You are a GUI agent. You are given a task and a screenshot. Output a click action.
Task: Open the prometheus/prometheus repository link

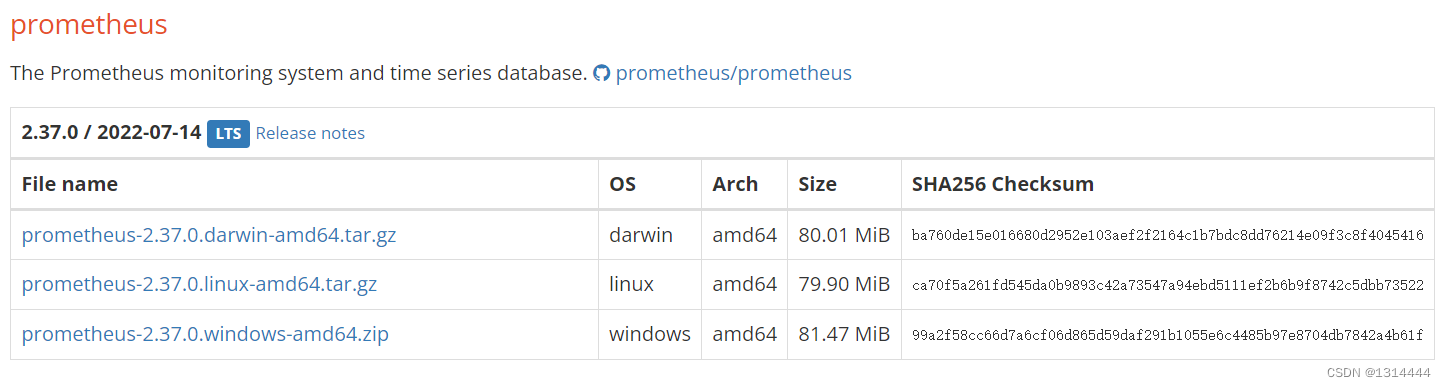point(734,73)
